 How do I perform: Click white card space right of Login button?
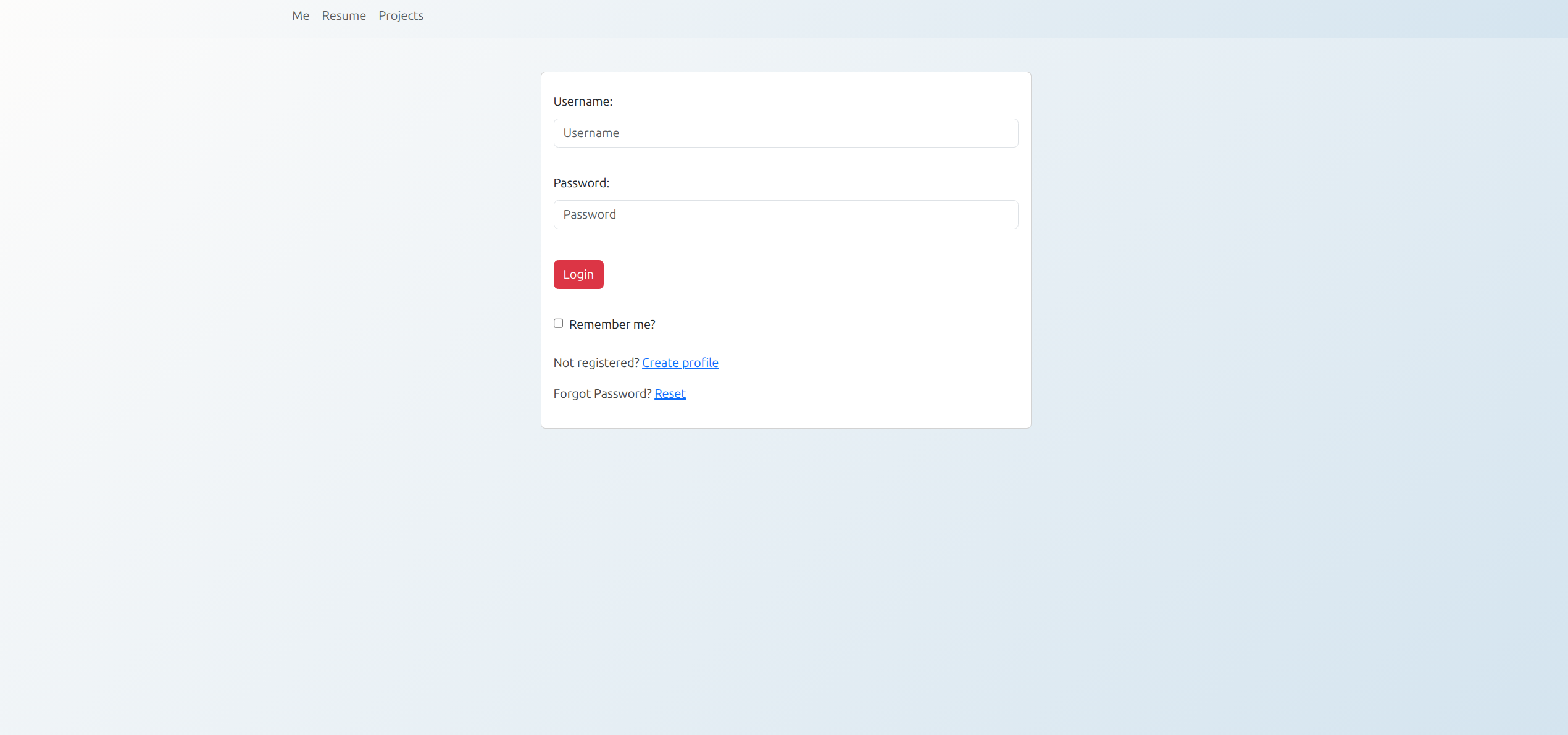pos(803,274)
